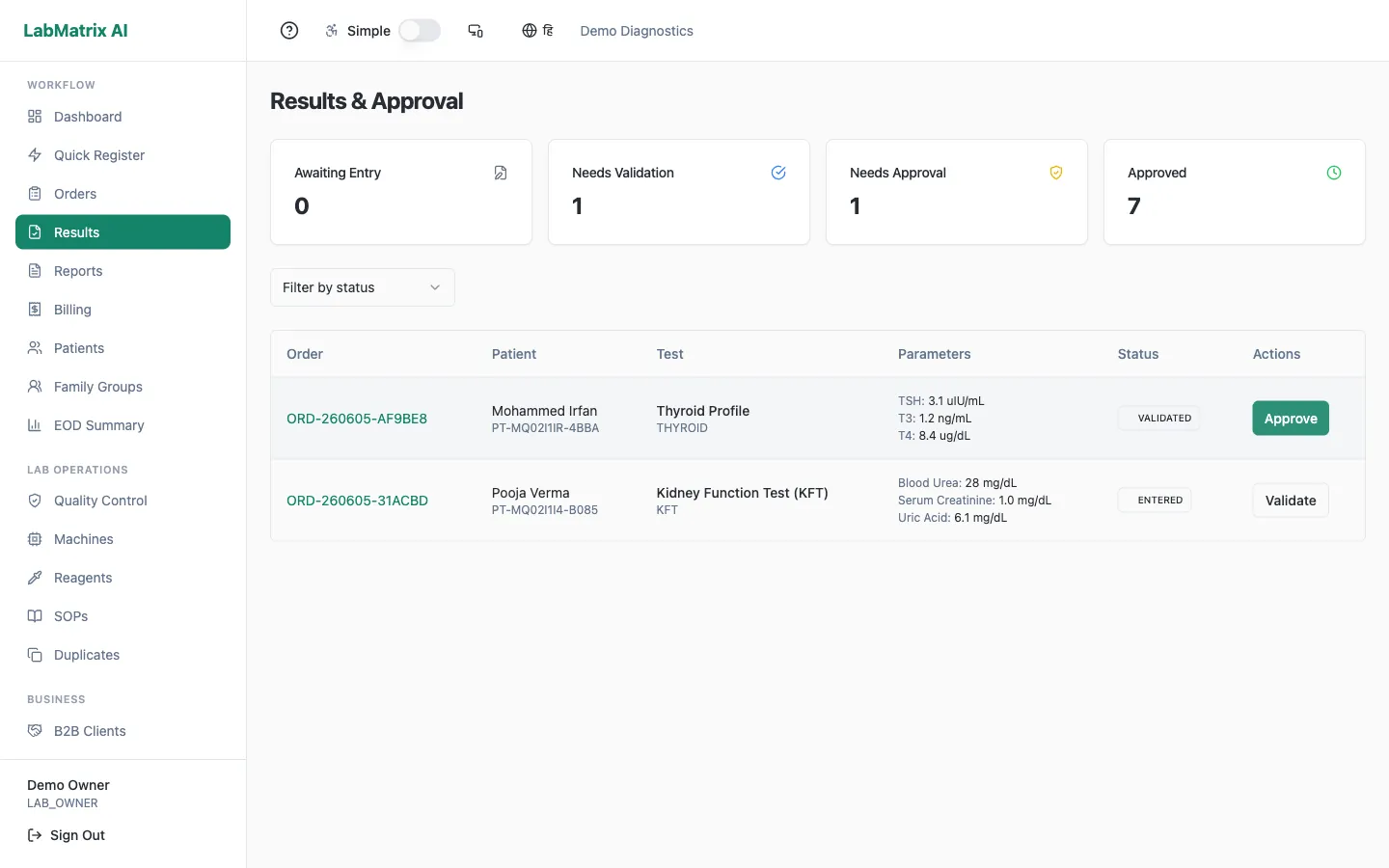Viewport: 1389px width, 868px height.
Task: Click the Order column header
Action: click(x=305, y=354)
